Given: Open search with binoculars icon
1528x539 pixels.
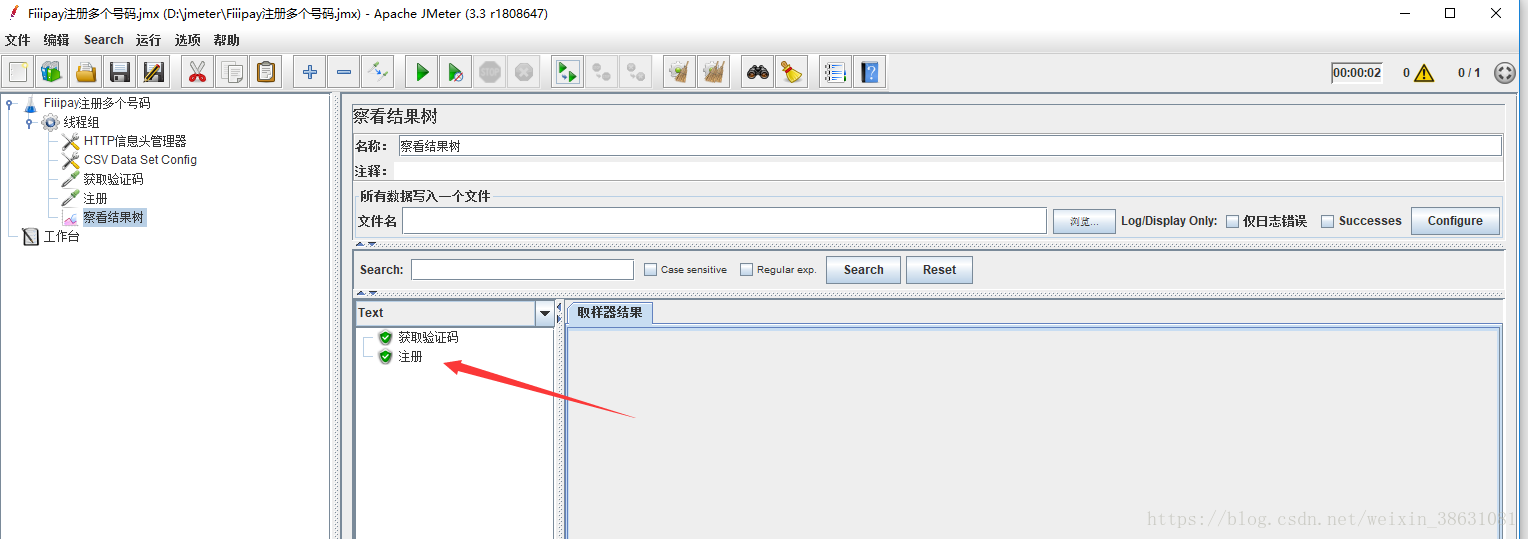Looking at the screenshot, I should 758,72.
